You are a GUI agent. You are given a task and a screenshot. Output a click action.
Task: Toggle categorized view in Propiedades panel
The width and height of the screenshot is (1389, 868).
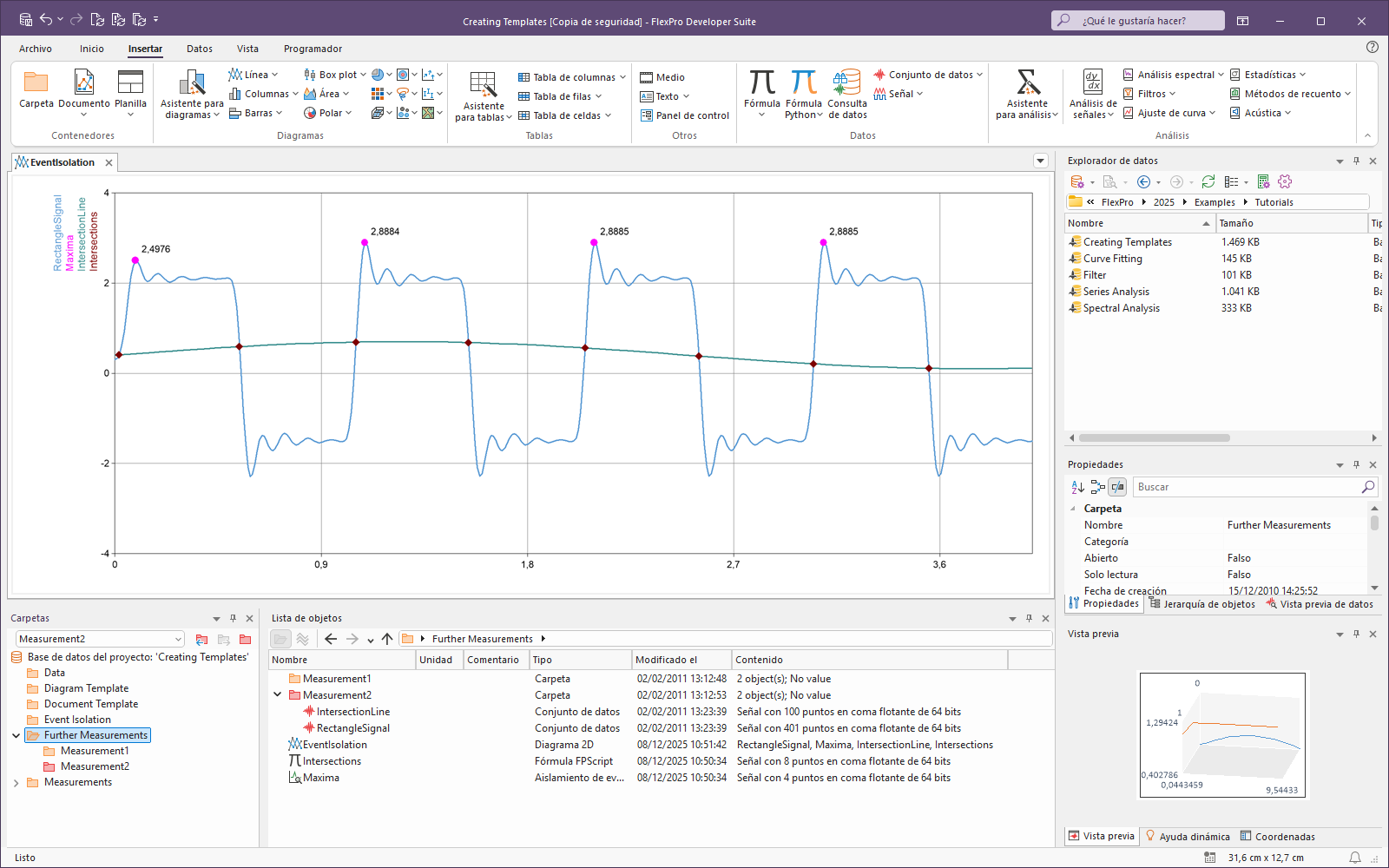(x=1097, y=487)
